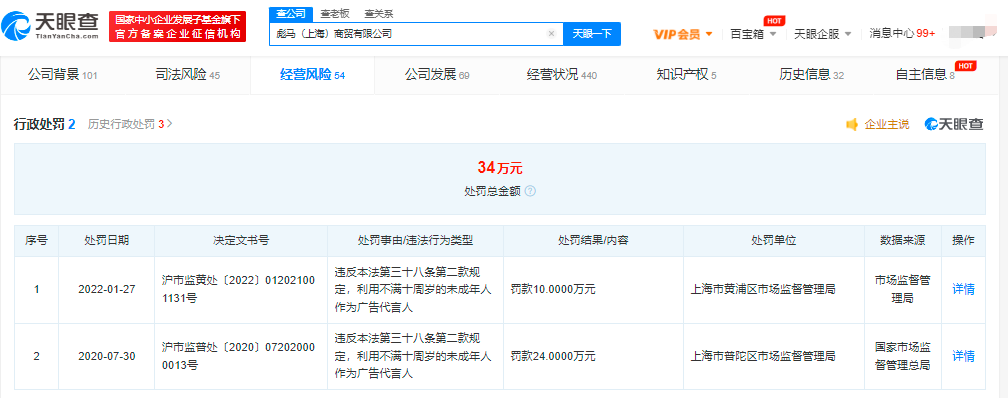Click the 处罚事由/违法行为类型 column header
The height and width of the screenshot is (398, 1008).
click(x=415, y=240)
